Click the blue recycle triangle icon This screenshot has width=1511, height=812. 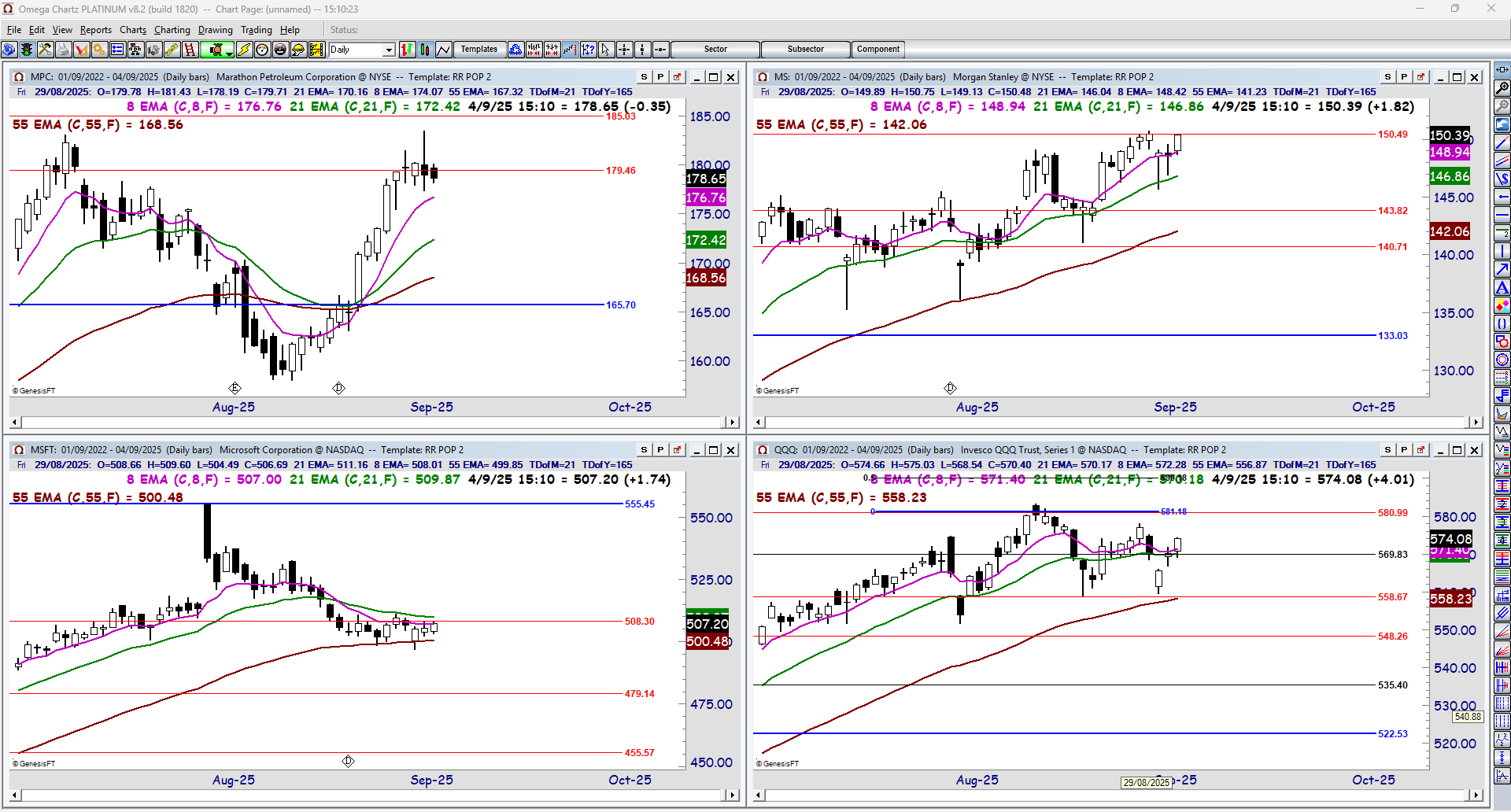[x=515, y=50]
